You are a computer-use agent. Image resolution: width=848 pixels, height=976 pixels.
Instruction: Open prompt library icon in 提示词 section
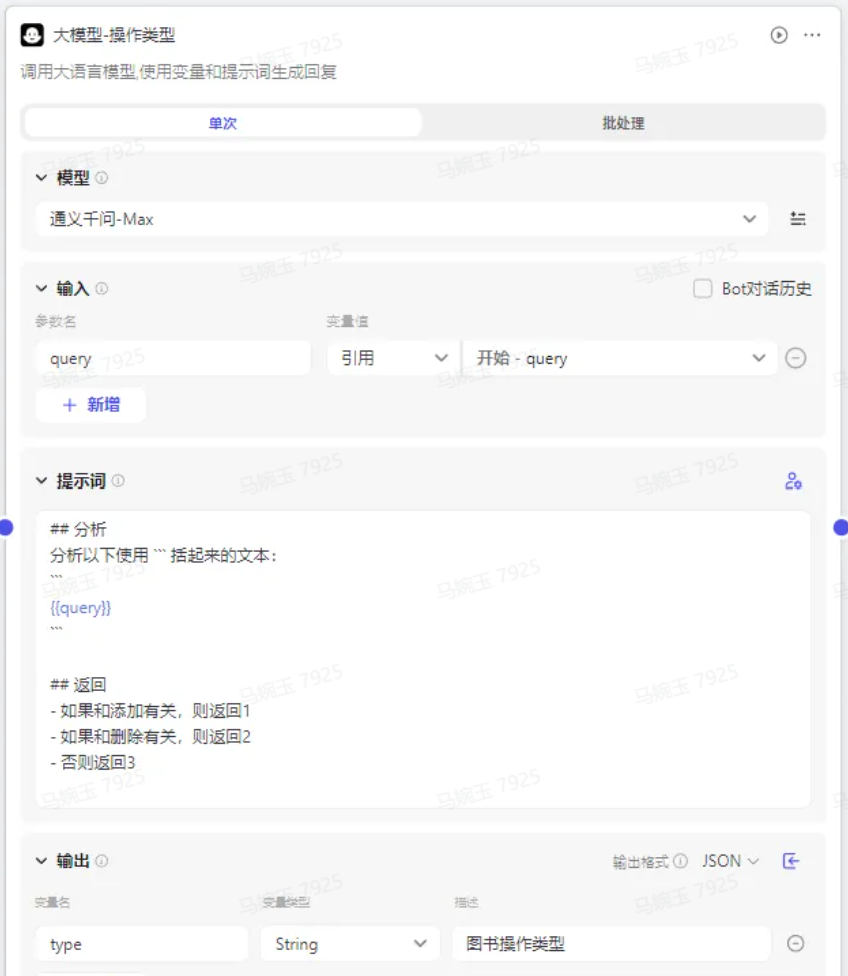tap(793, 481)
